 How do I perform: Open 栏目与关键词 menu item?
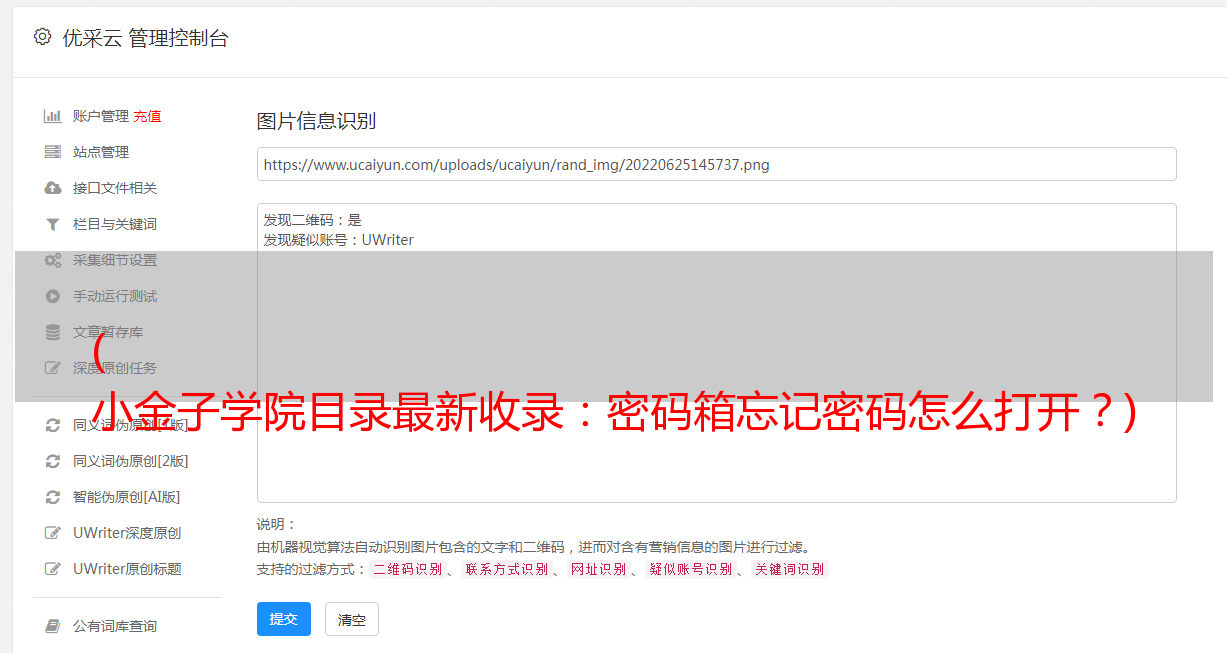click(x=115, y=224)
